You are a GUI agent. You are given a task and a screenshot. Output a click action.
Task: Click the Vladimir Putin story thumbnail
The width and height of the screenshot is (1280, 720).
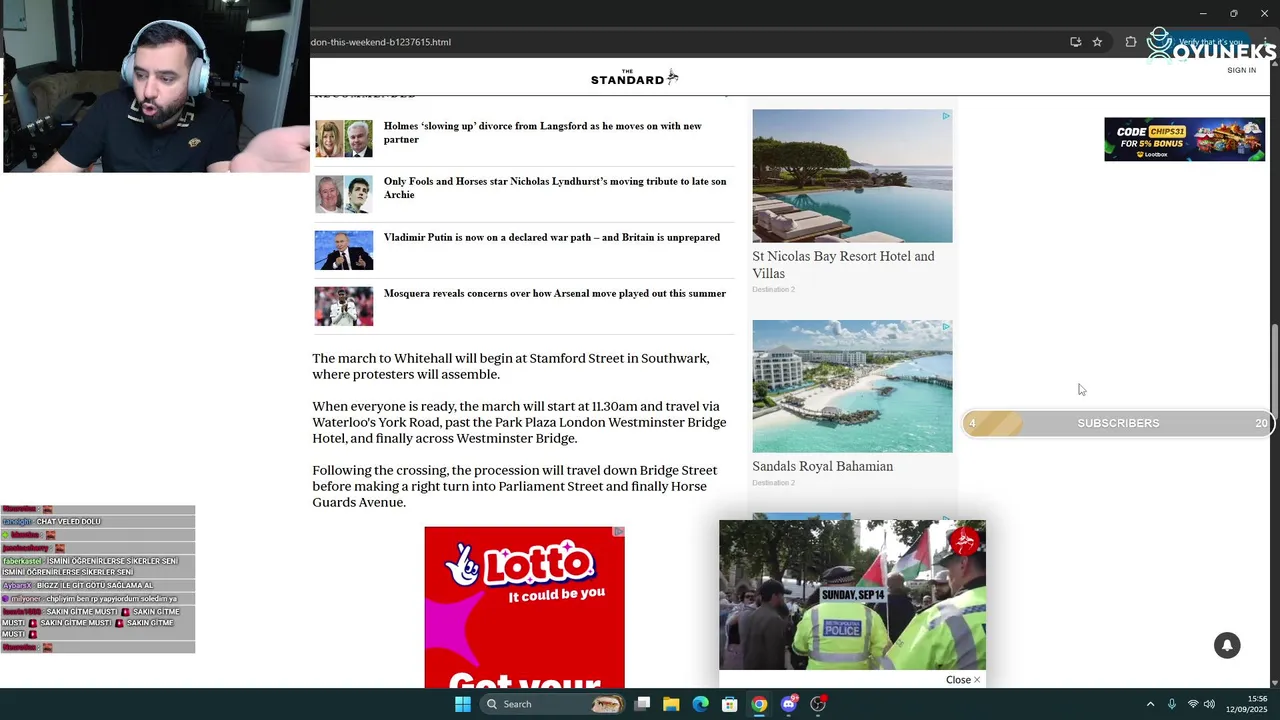coord(344,251)
